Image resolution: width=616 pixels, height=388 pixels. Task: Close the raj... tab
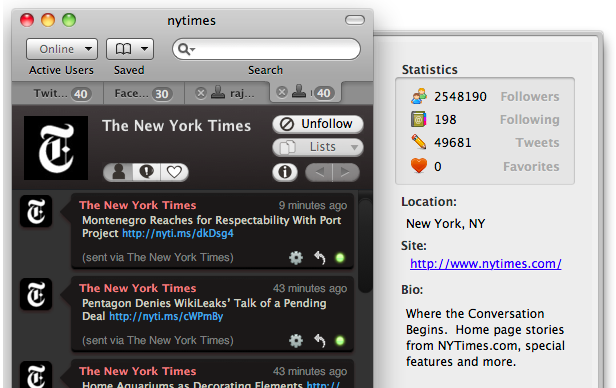[201, 93]
